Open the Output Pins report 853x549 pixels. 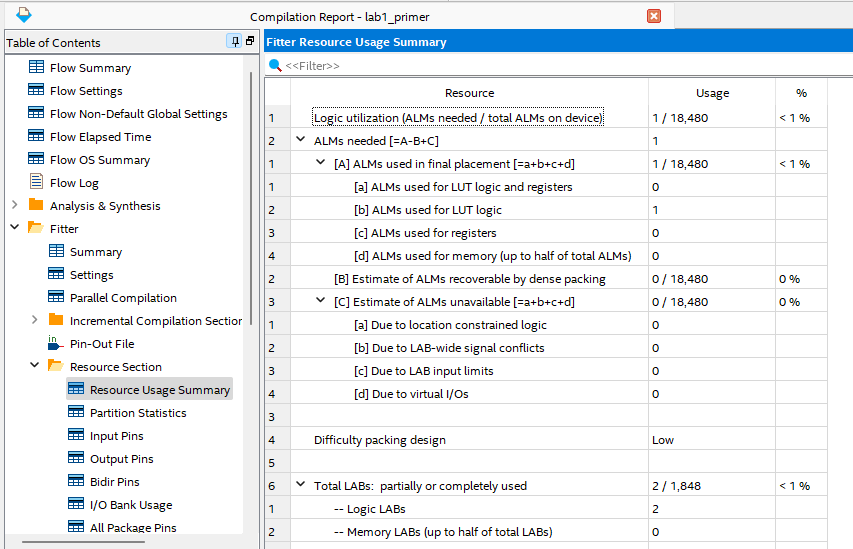[121, 459]
